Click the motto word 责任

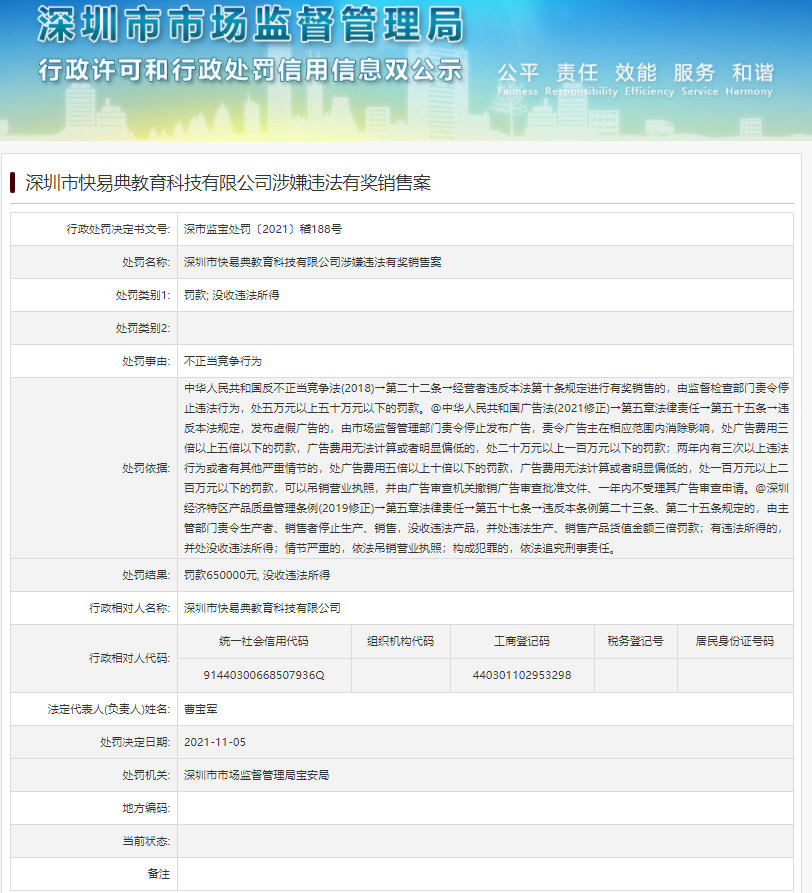click(x=577, y=73)
